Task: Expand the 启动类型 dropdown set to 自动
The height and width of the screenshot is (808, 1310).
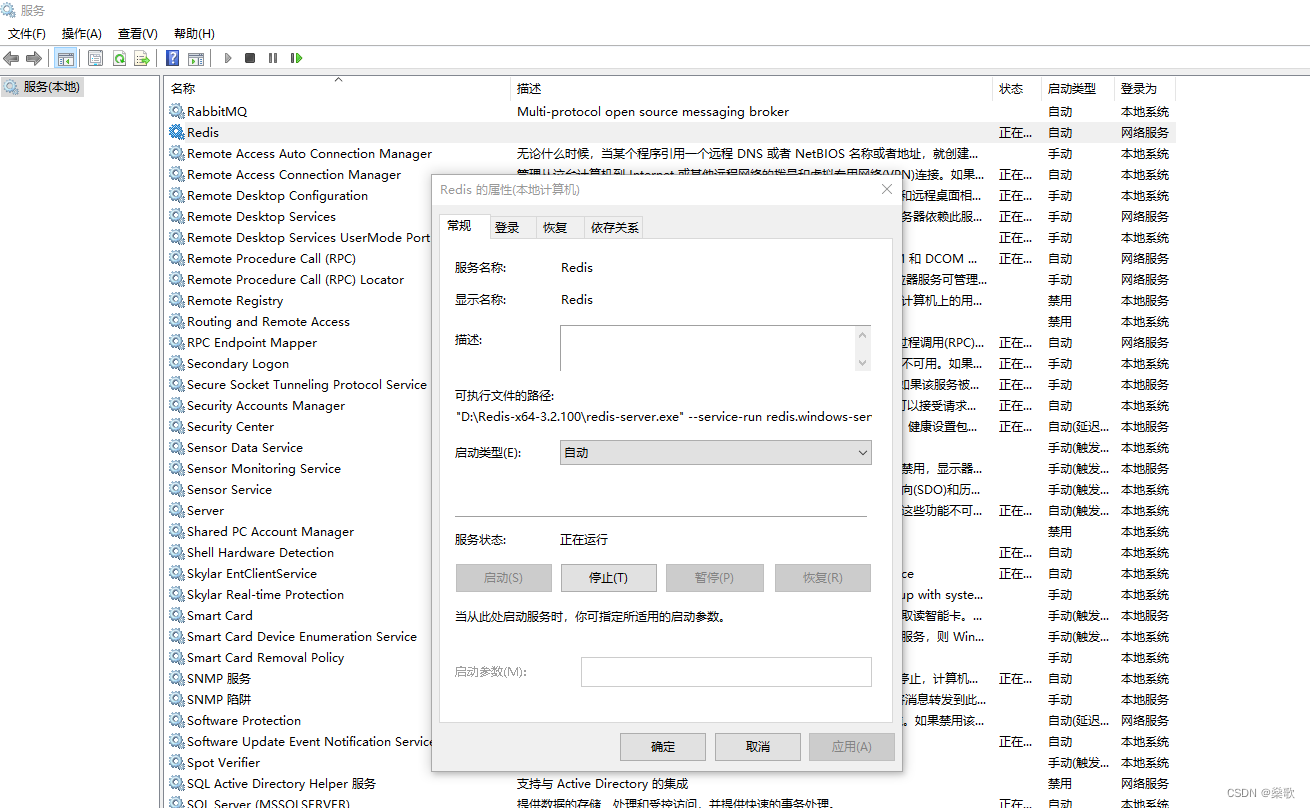Action: point(715,453)
